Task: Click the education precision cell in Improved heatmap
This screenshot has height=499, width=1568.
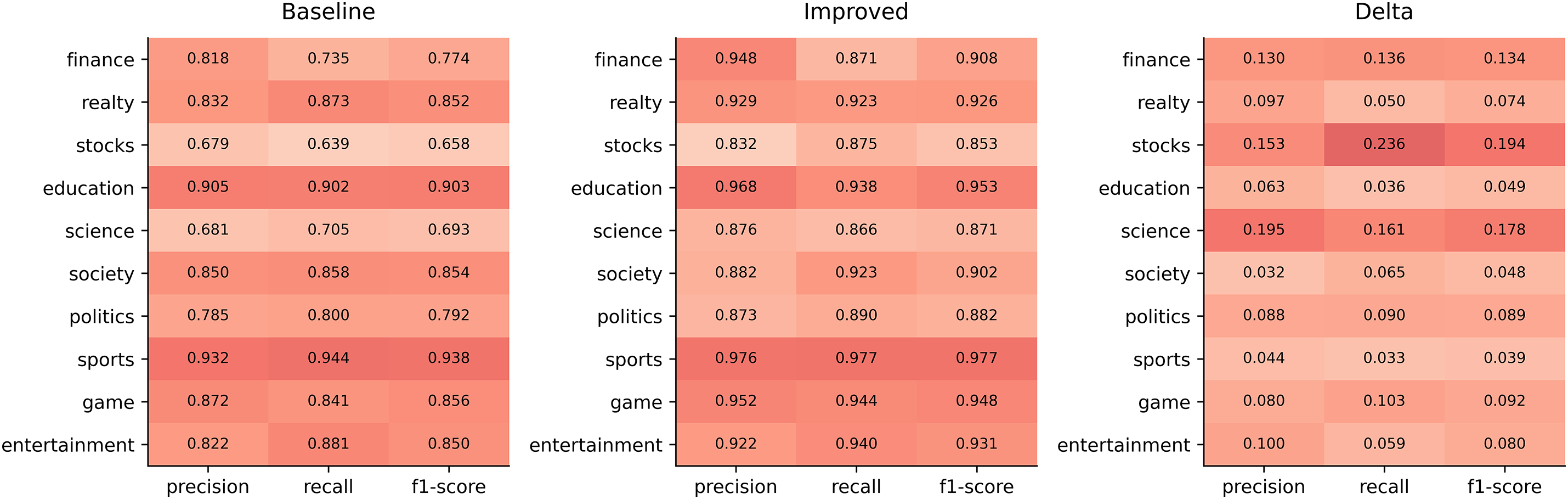Action: pos(736,187)
